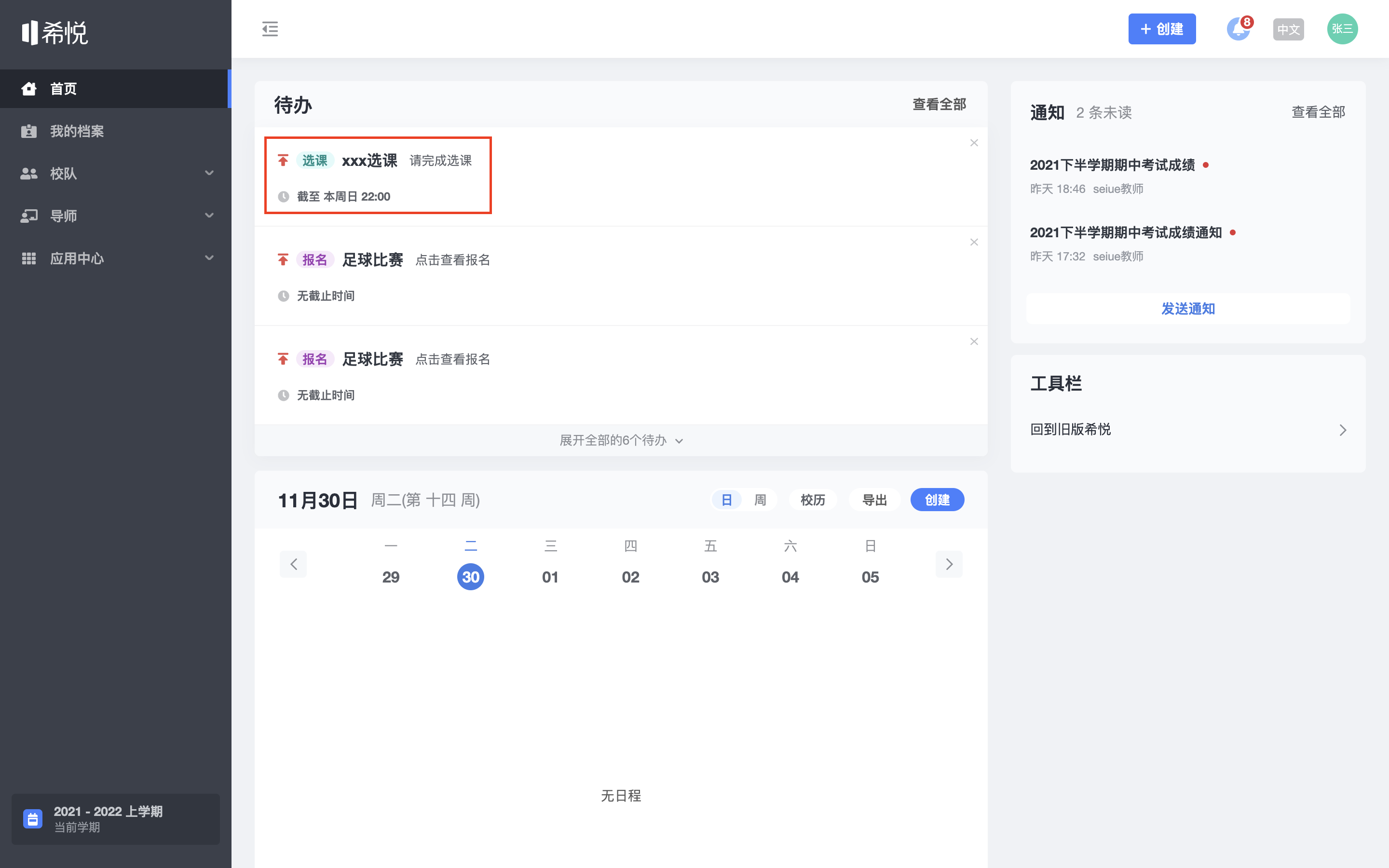Open 我的档案 in the sidebar
The image size is (1389, 868).
pos(115,131)
